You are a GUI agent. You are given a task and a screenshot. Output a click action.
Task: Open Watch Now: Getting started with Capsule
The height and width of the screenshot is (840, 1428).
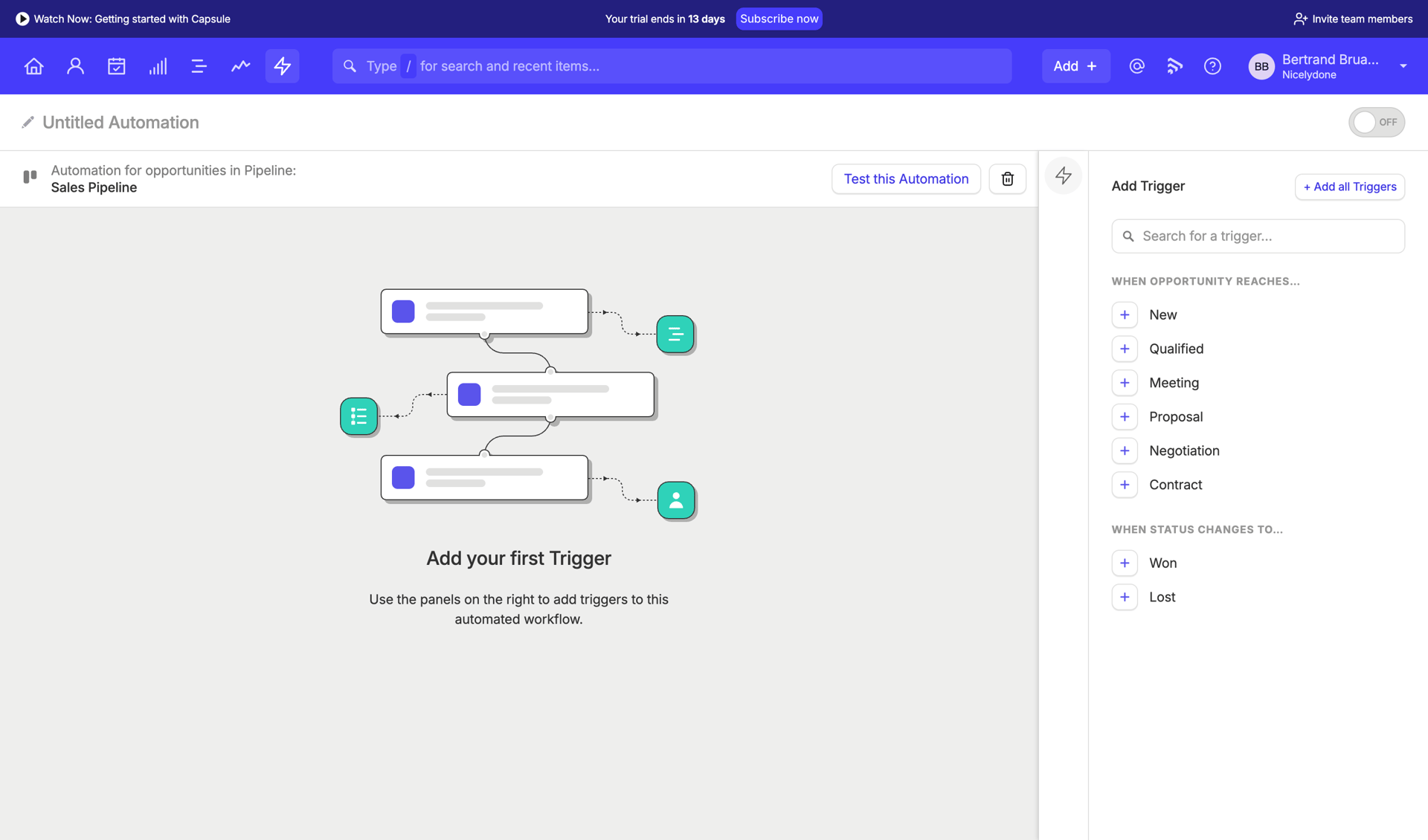coord(123,19)
